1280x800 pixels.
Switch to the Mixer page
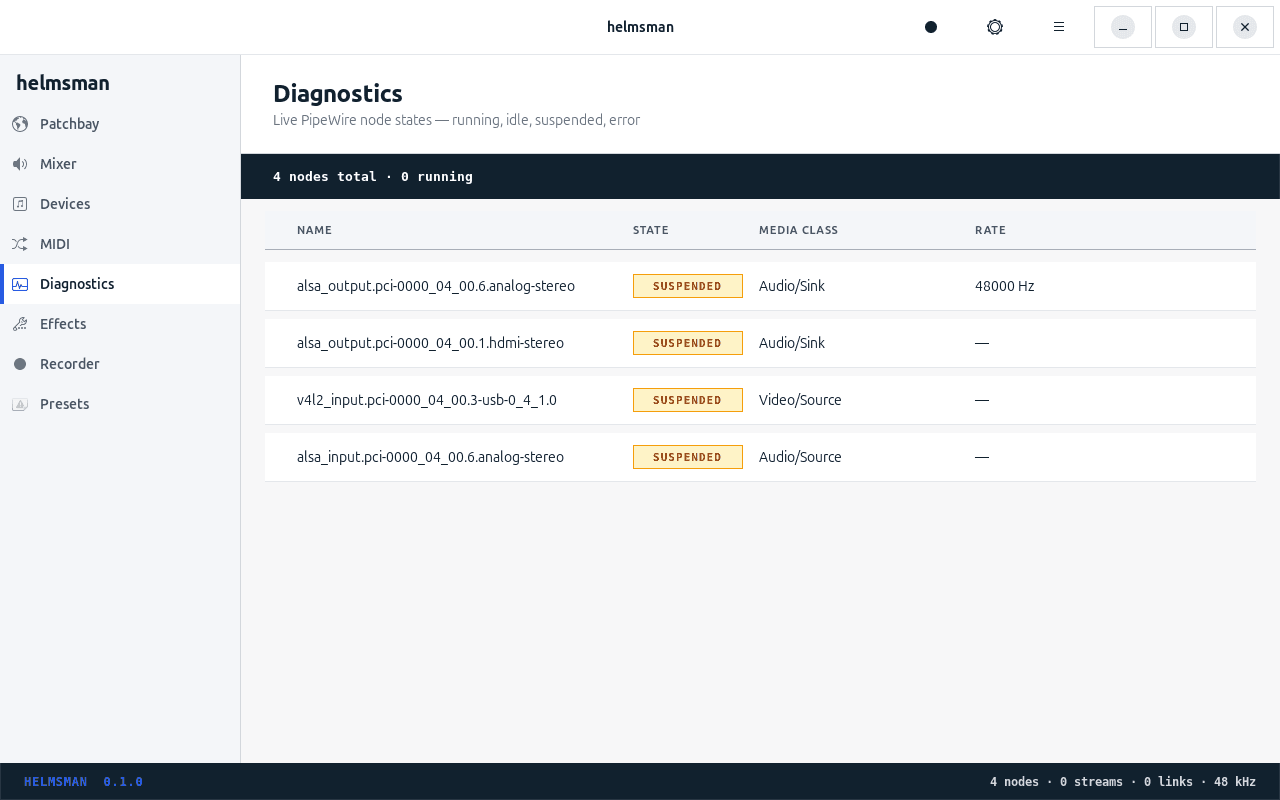click(x=120, y=164)
